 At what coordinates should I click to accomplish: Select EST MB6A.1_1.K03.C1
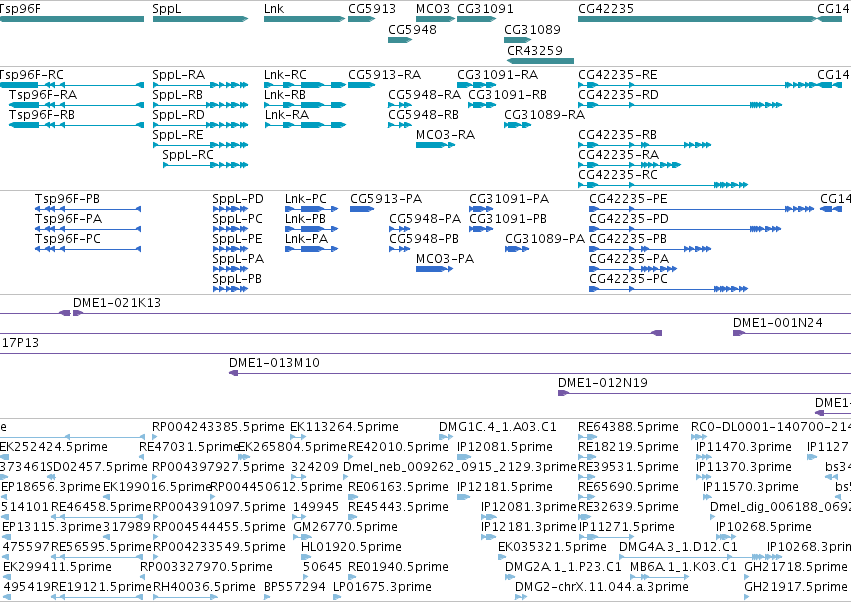coord(684,567)
